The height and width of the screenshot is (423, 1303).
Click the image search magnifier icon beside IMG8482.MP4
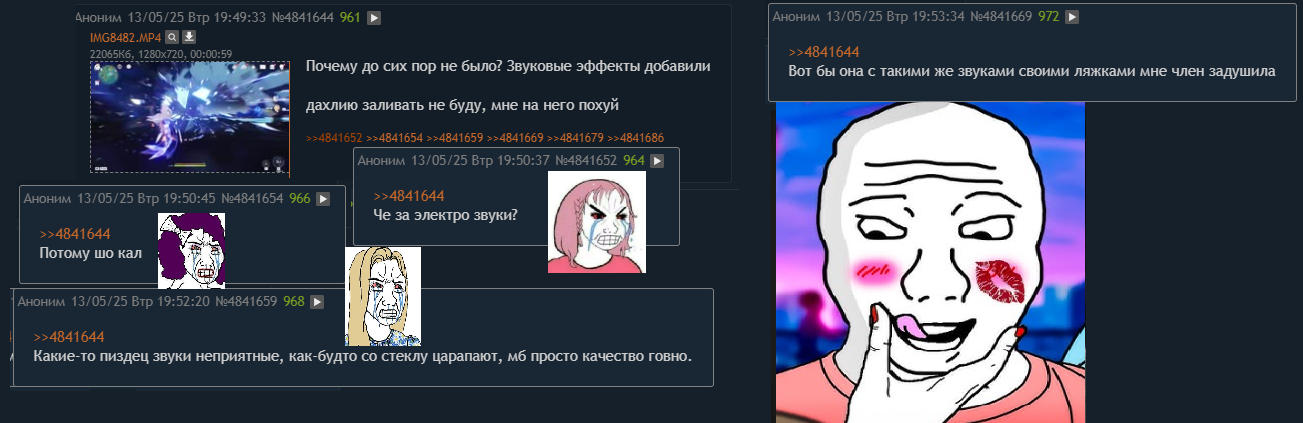coord(172,37)
